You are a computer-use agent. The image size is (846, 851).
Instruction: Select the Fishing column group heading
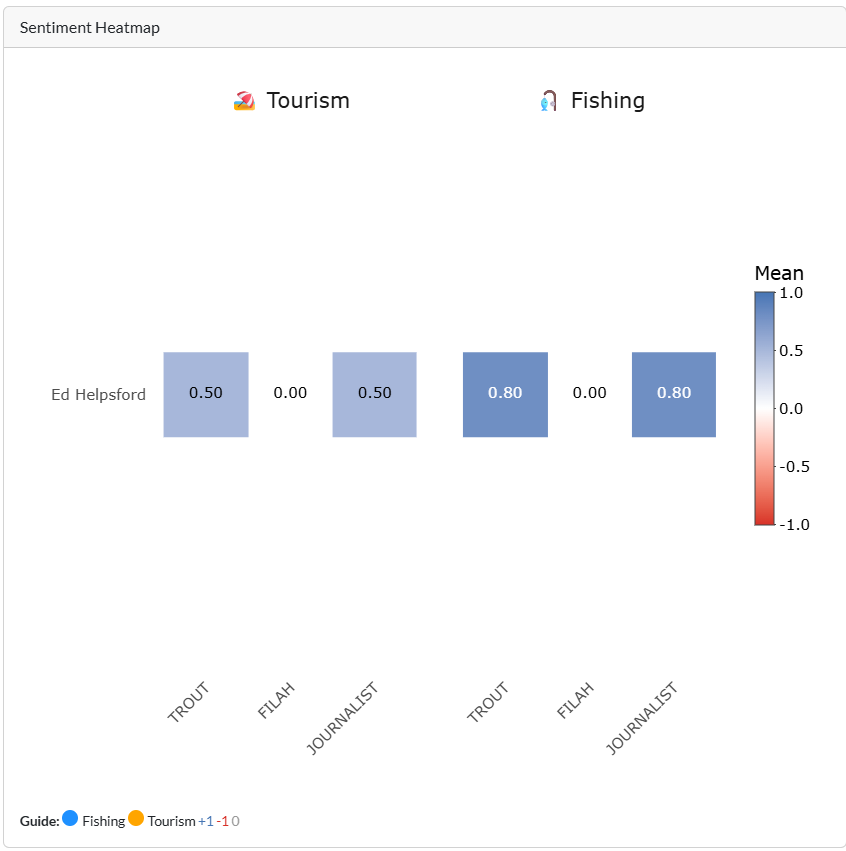[607, 101]
